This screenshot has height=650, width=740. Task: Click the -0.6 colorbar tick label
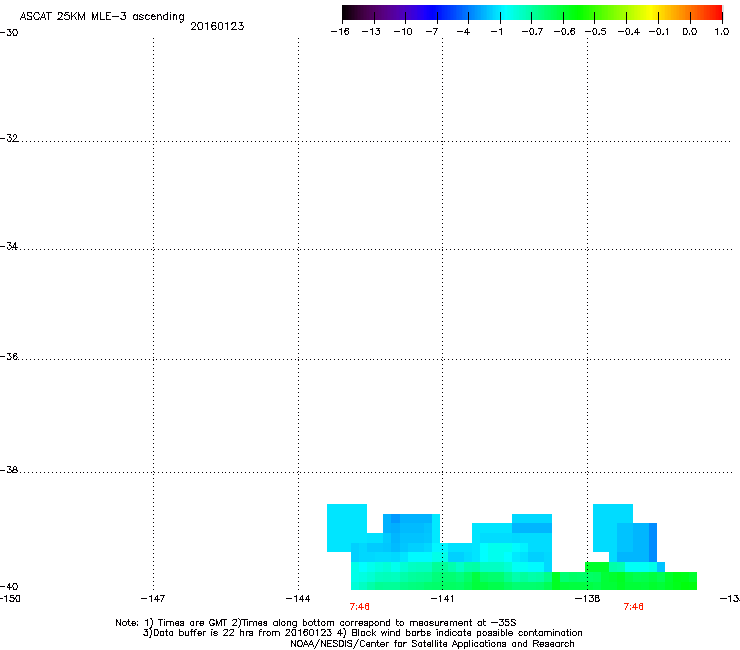tap(564, 32)
